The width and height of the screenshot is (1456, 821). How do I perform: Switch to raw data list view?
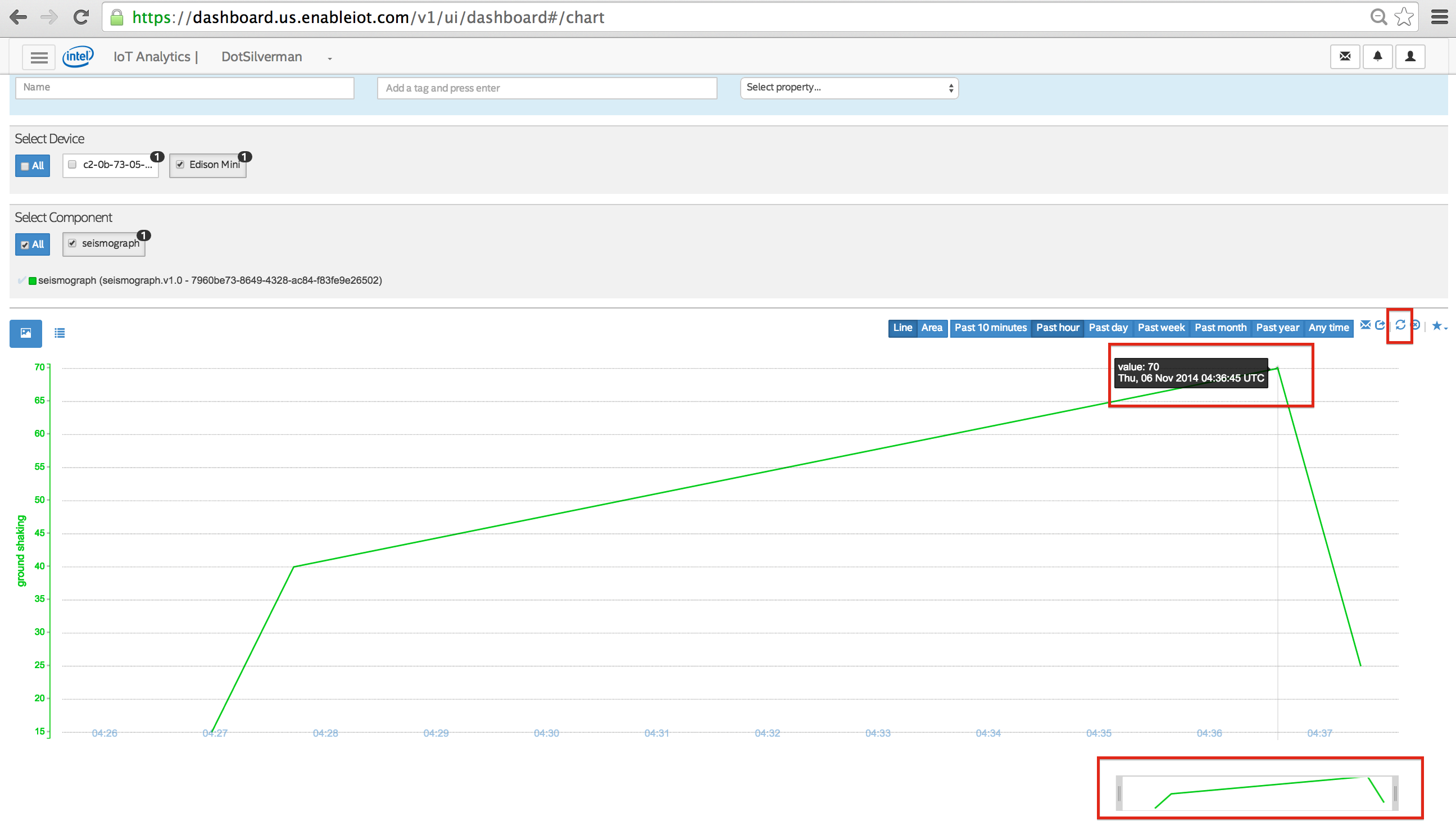click(60, 333)
